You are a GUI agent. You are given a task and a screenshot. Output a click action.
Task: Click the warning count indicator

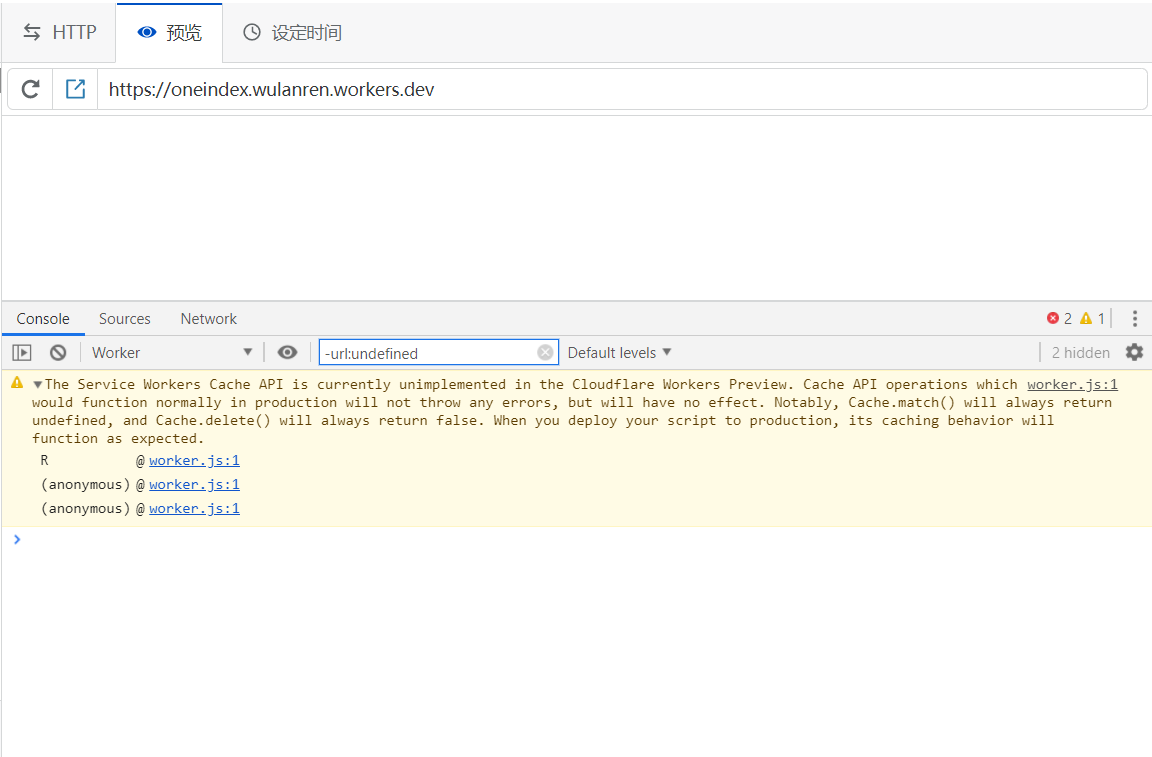point(1091,318)
